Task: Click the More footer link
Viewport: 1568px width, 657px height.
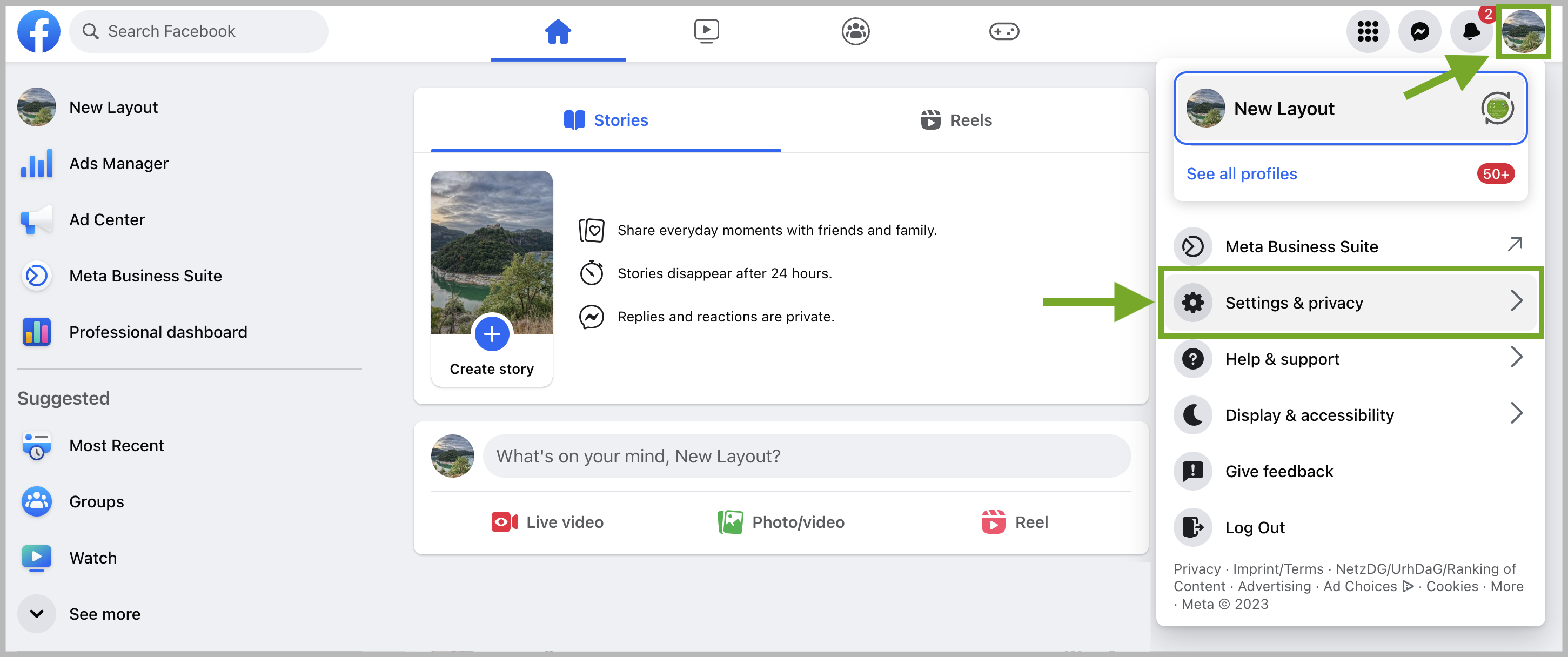Action: click(x=1506, y=586)
